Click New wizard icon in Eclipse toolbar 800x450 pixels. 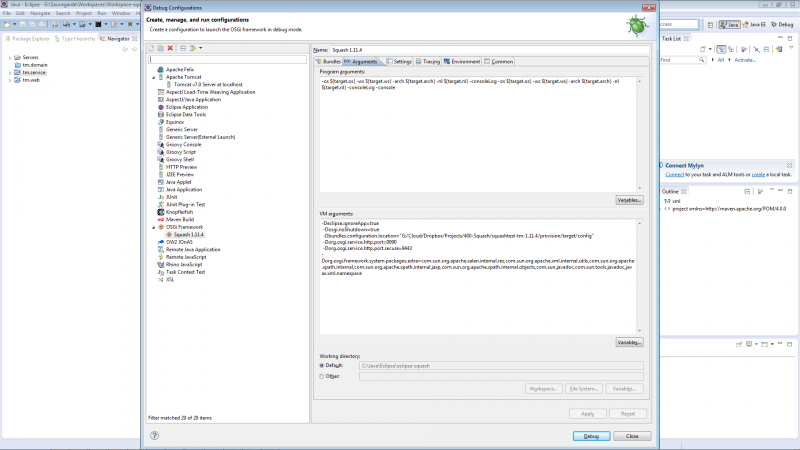pos(7,24)
